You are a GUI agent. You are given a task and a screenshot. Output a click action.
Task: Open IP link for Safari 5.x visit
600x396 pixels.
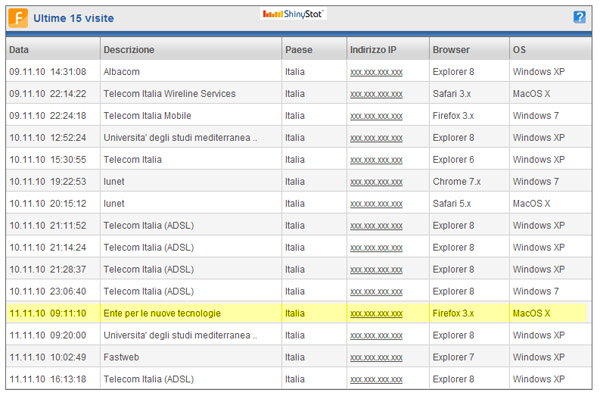(x=376, y=204)
